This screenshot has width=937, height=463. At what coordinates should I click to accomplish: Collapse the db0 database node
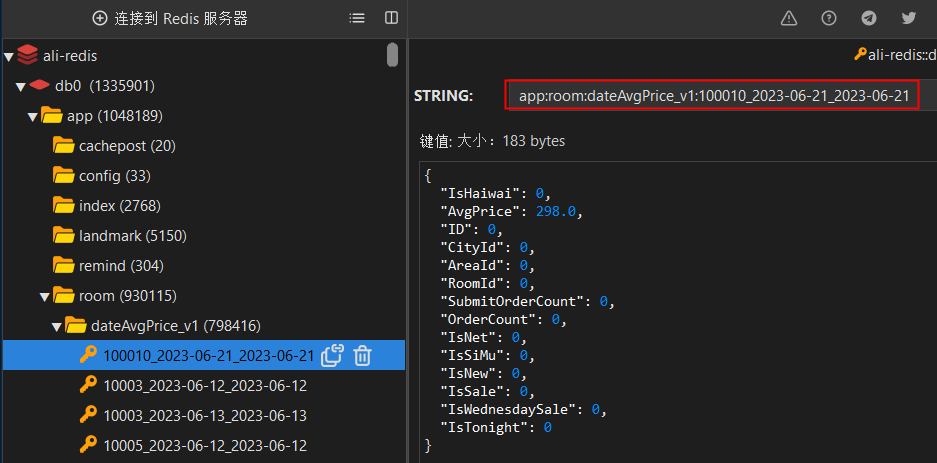(x=20, y=86)
